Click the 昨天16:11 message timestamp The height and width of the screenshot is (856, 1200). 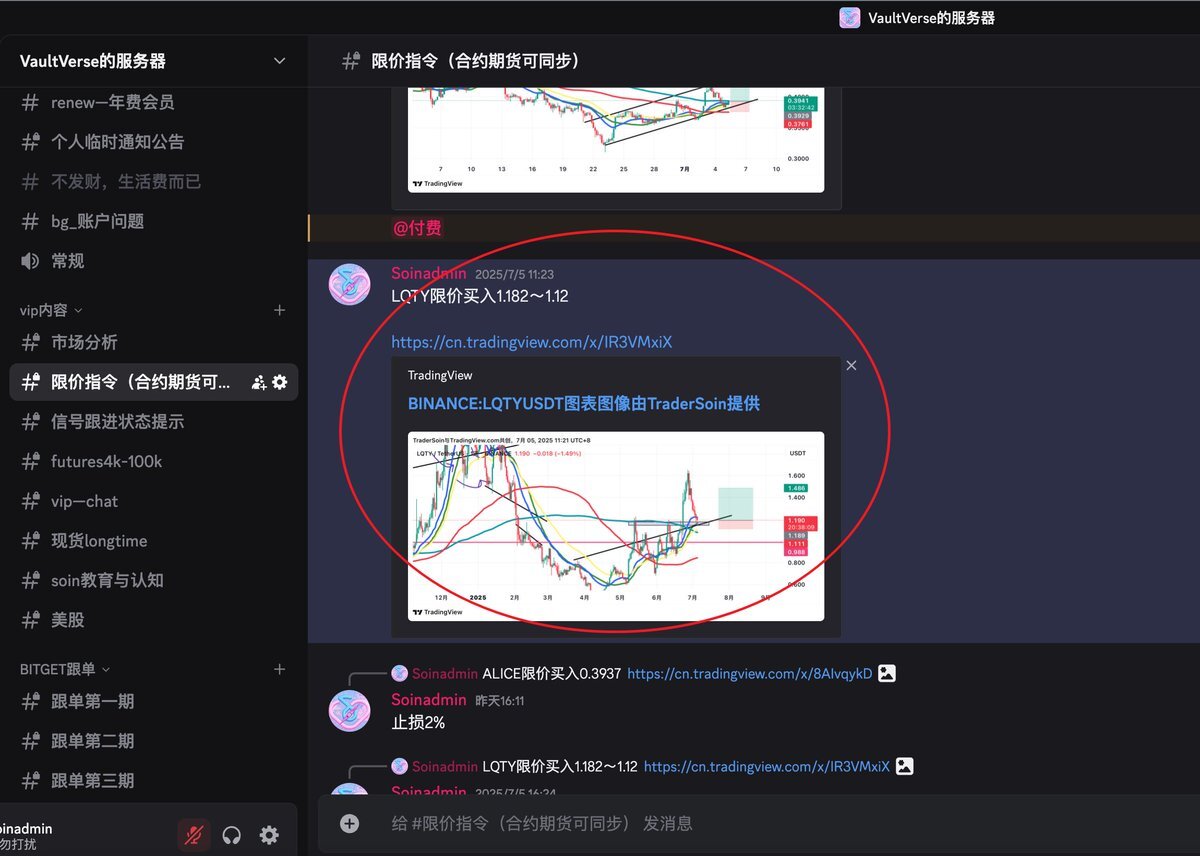pyautogui.click(x=499, y=701)
